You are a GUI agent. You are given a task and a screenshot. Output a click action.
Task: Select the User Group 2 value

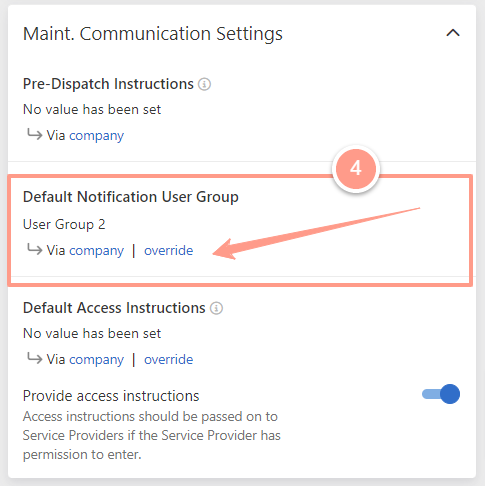(x=64, y=224)
